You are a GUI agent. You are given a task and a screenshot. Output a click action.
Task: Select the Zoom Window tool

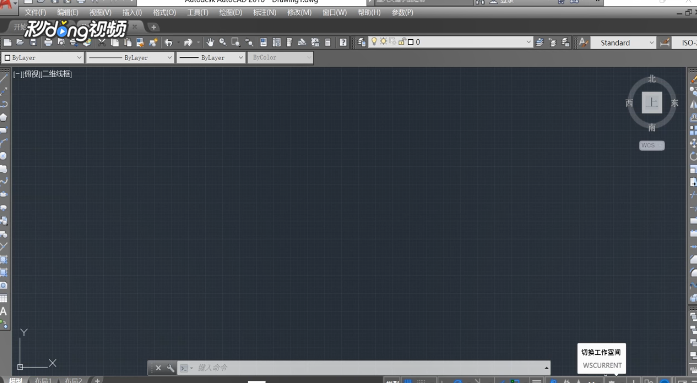236,42
